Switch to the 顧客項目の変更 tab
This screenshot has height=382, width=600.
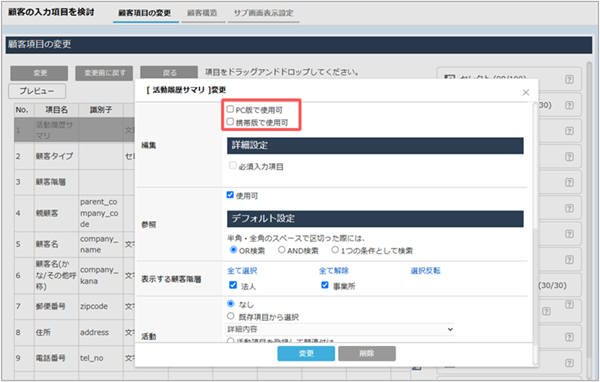[x=145, y=13]
